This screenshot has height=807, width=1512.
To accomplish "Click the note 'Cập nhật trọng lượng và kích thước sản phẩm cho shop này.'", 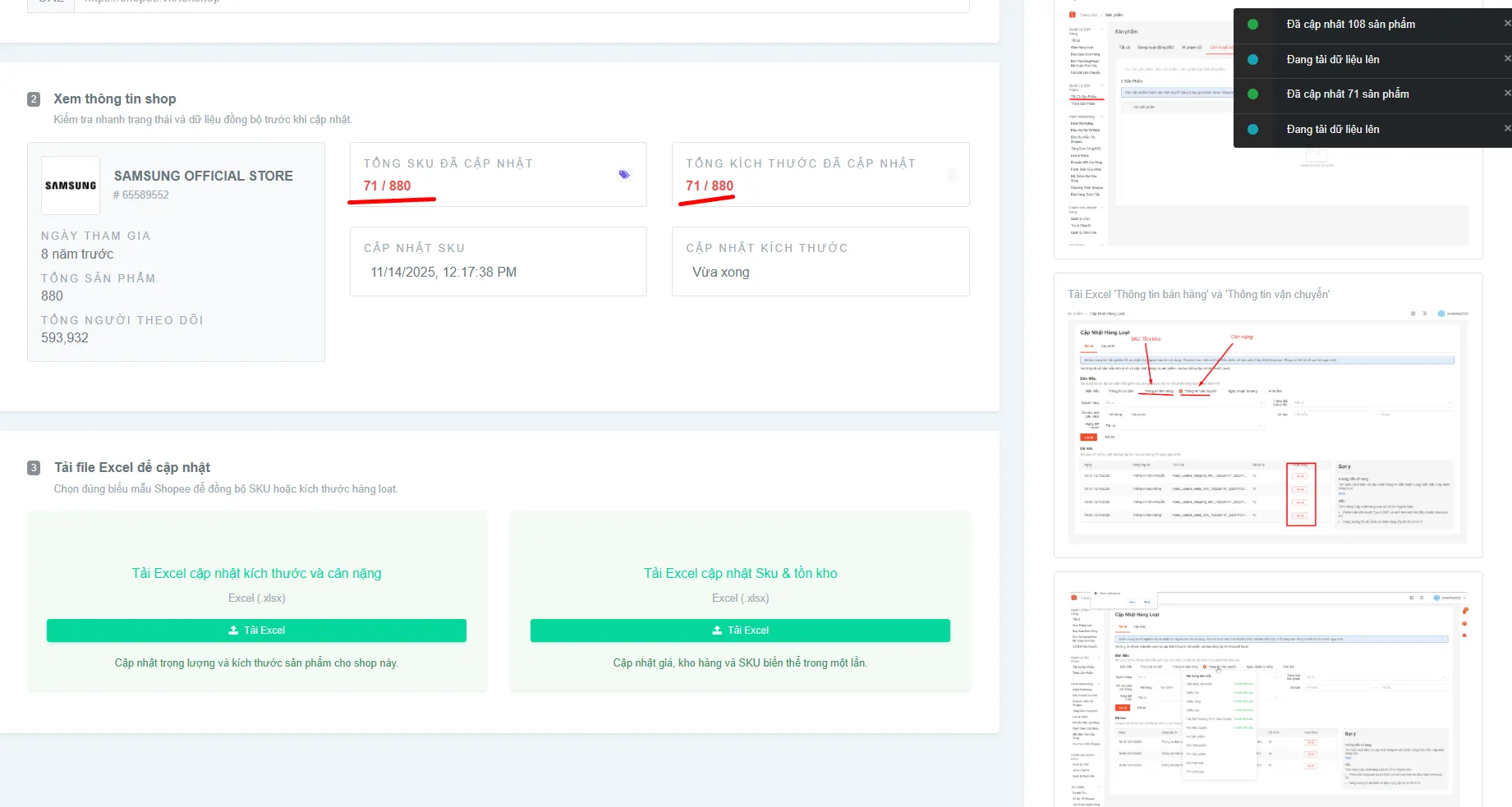I will pos(256,663).
